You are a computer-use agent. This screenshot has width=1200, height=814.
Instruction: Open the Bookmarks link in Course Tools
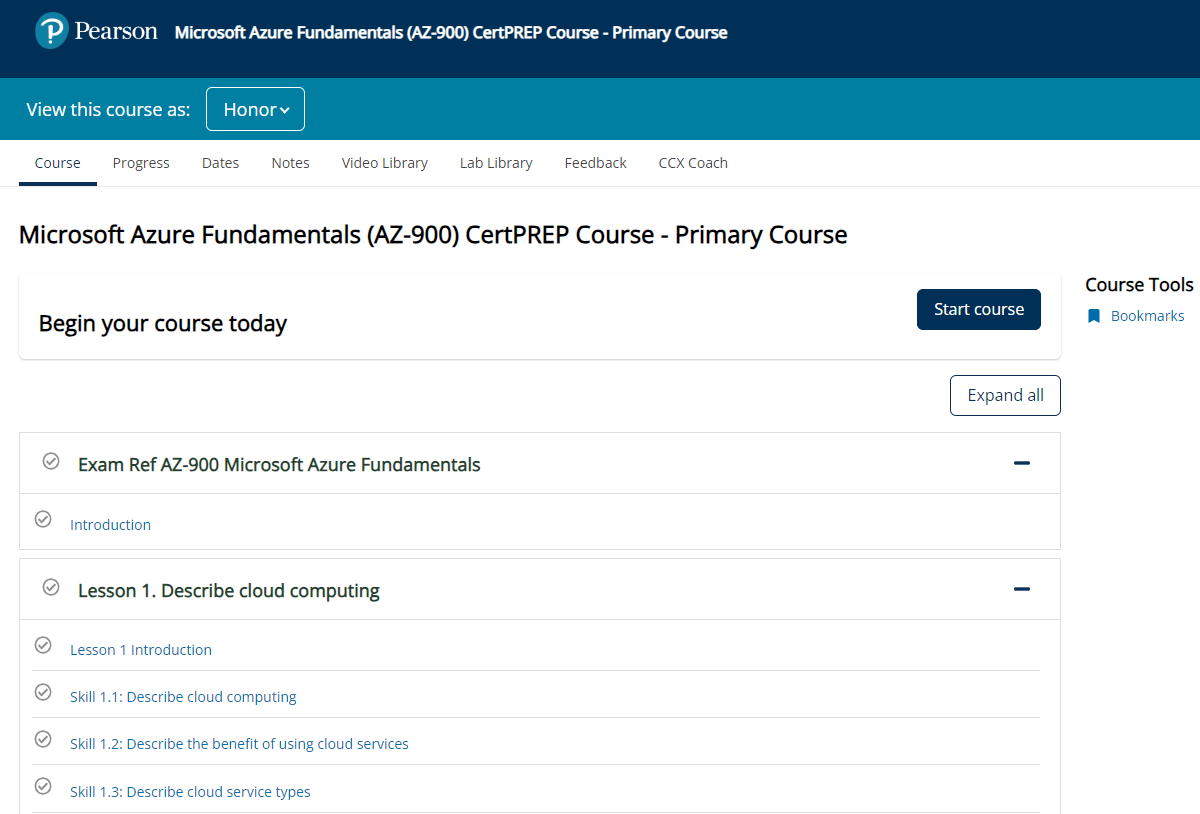[1147, 316]
